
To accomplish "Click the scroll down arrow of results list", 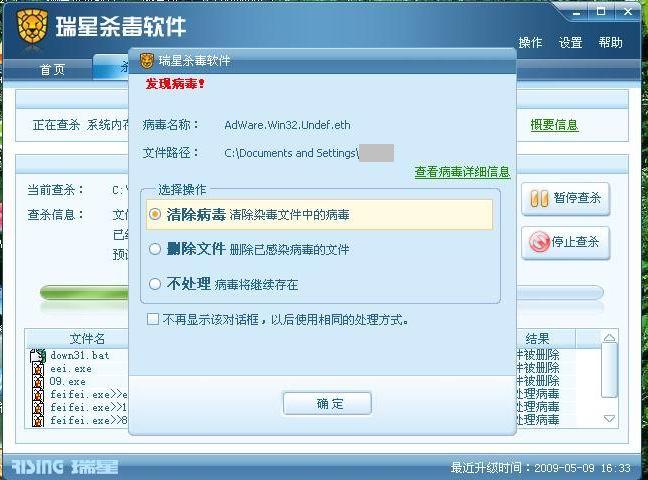I will tap(609, 419).
